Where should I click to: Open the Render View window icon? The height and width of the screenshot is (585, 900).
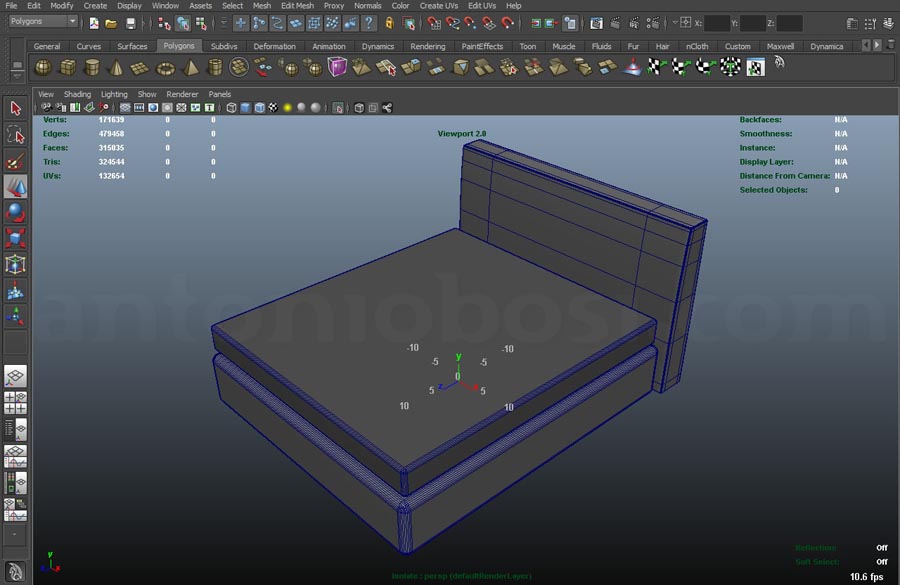pyautogui.click(x=596, y=24)
